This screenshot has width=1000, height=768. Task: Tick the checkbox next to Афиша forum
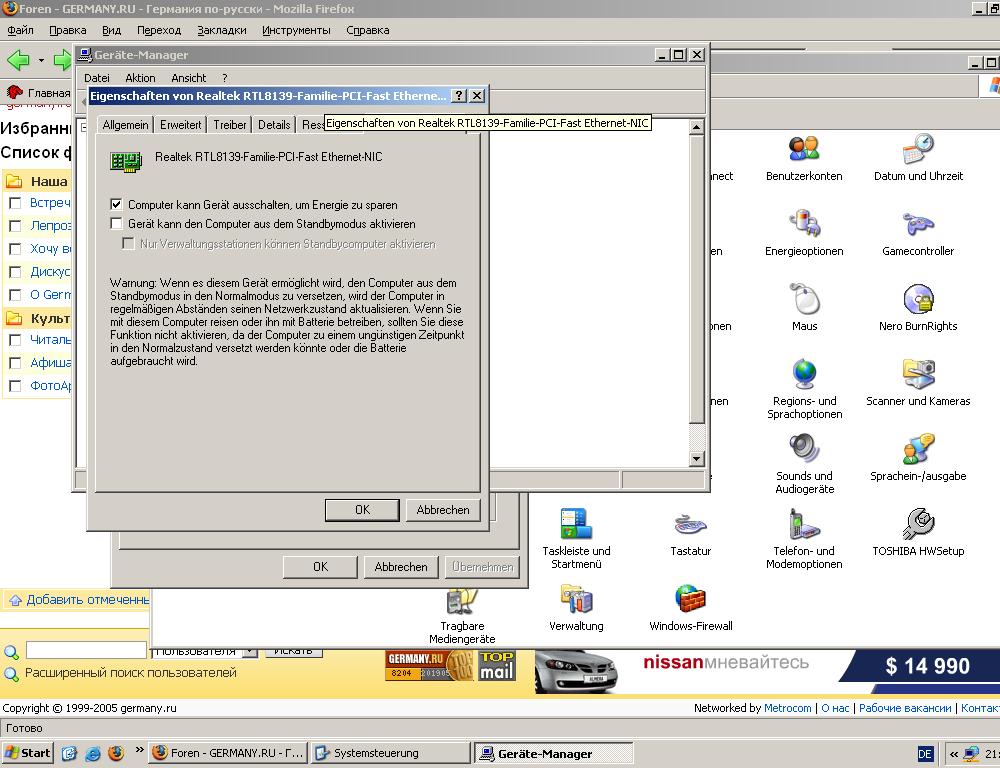coord(15,363)
